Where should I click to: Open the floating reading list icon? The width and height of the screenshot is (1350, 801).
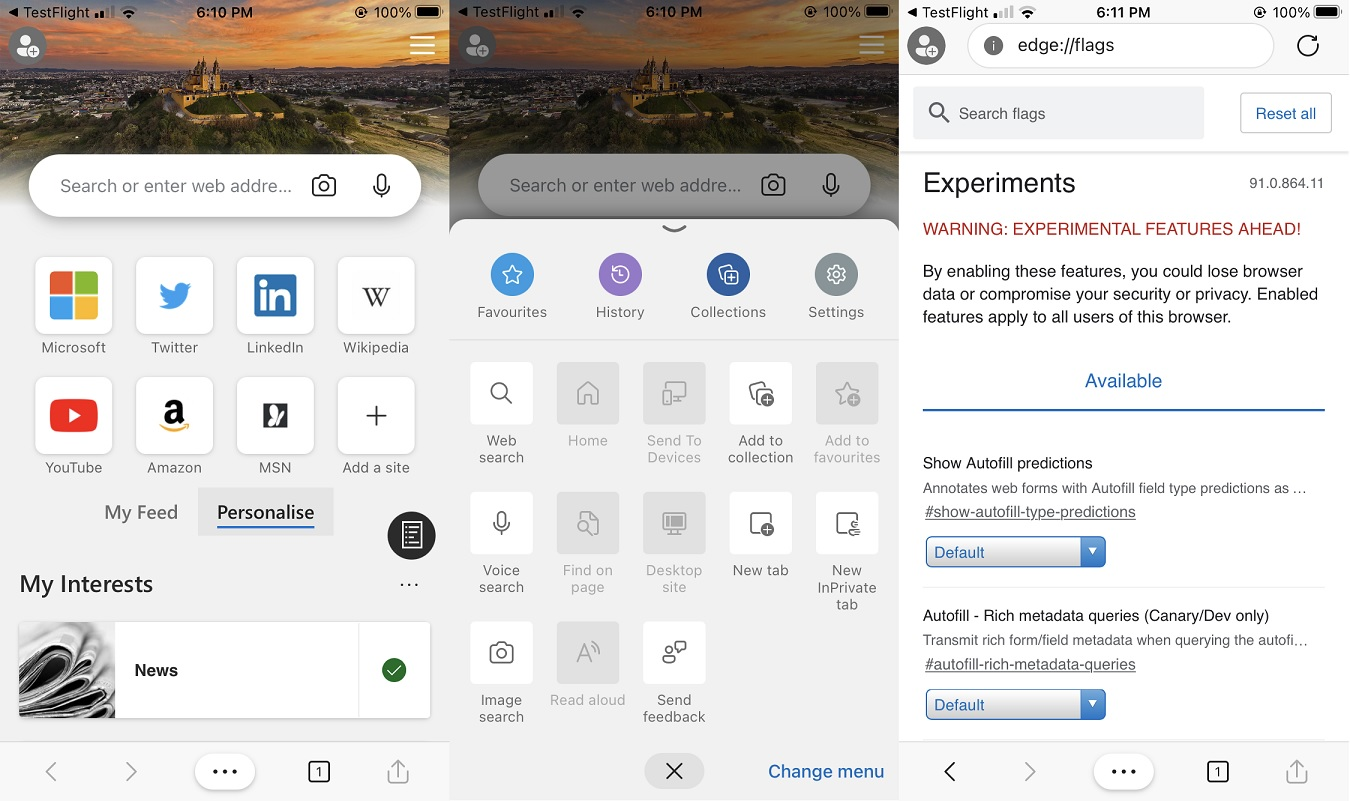412,535
